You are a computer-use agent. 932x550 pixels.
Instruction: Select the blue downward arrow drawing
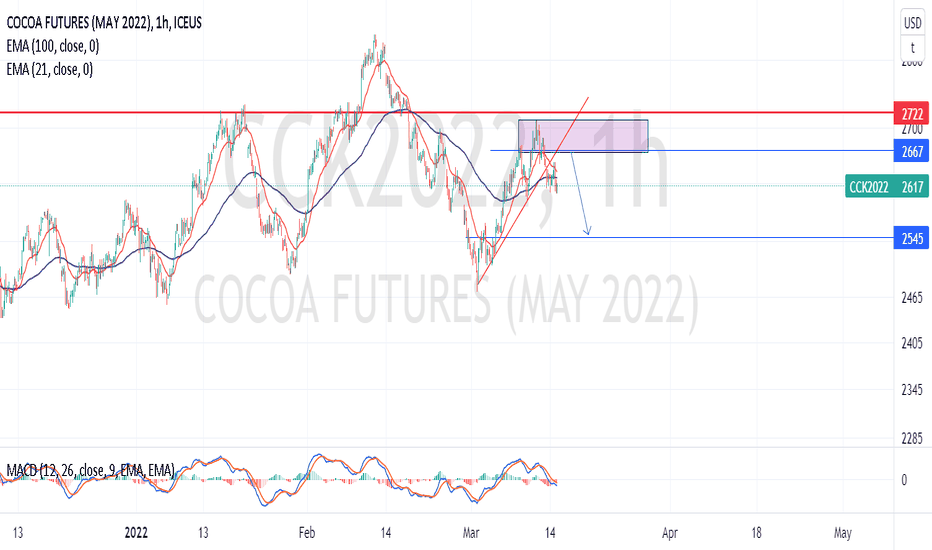click(x=580, y=193)
